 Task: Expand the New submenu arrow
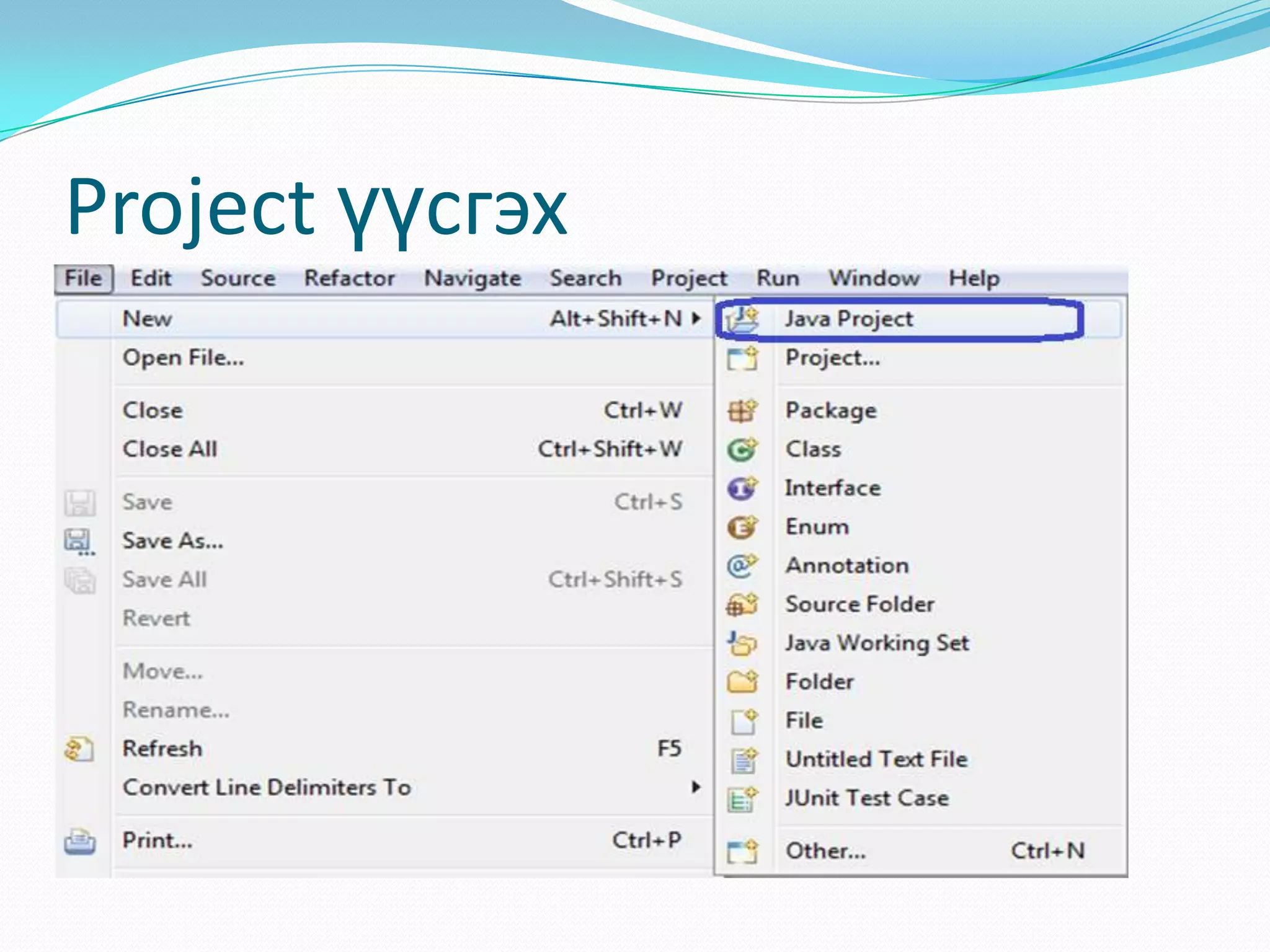coord(696,319)
